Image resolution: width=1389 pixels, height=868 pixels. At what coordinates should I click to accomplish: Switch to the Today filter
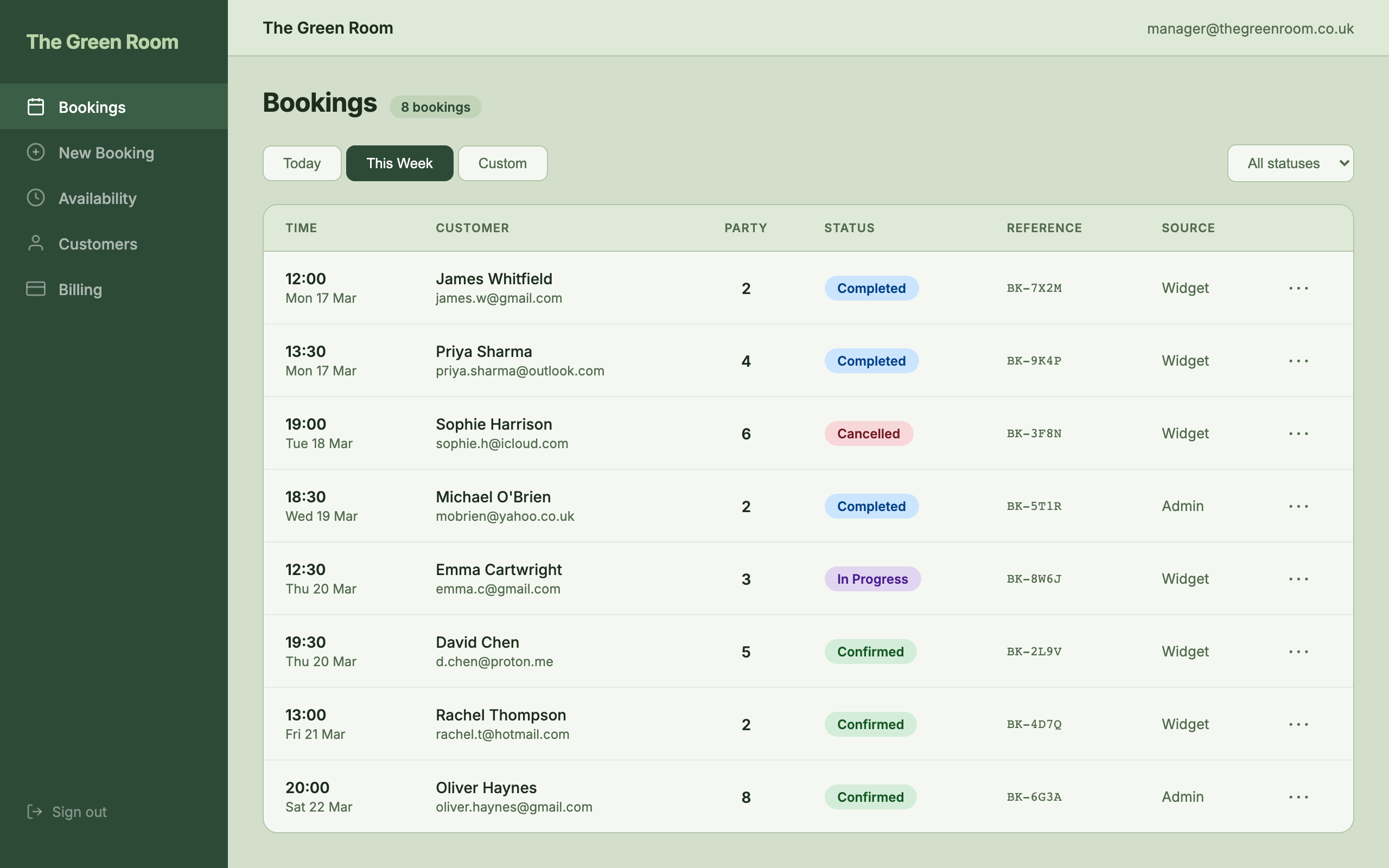301,163
